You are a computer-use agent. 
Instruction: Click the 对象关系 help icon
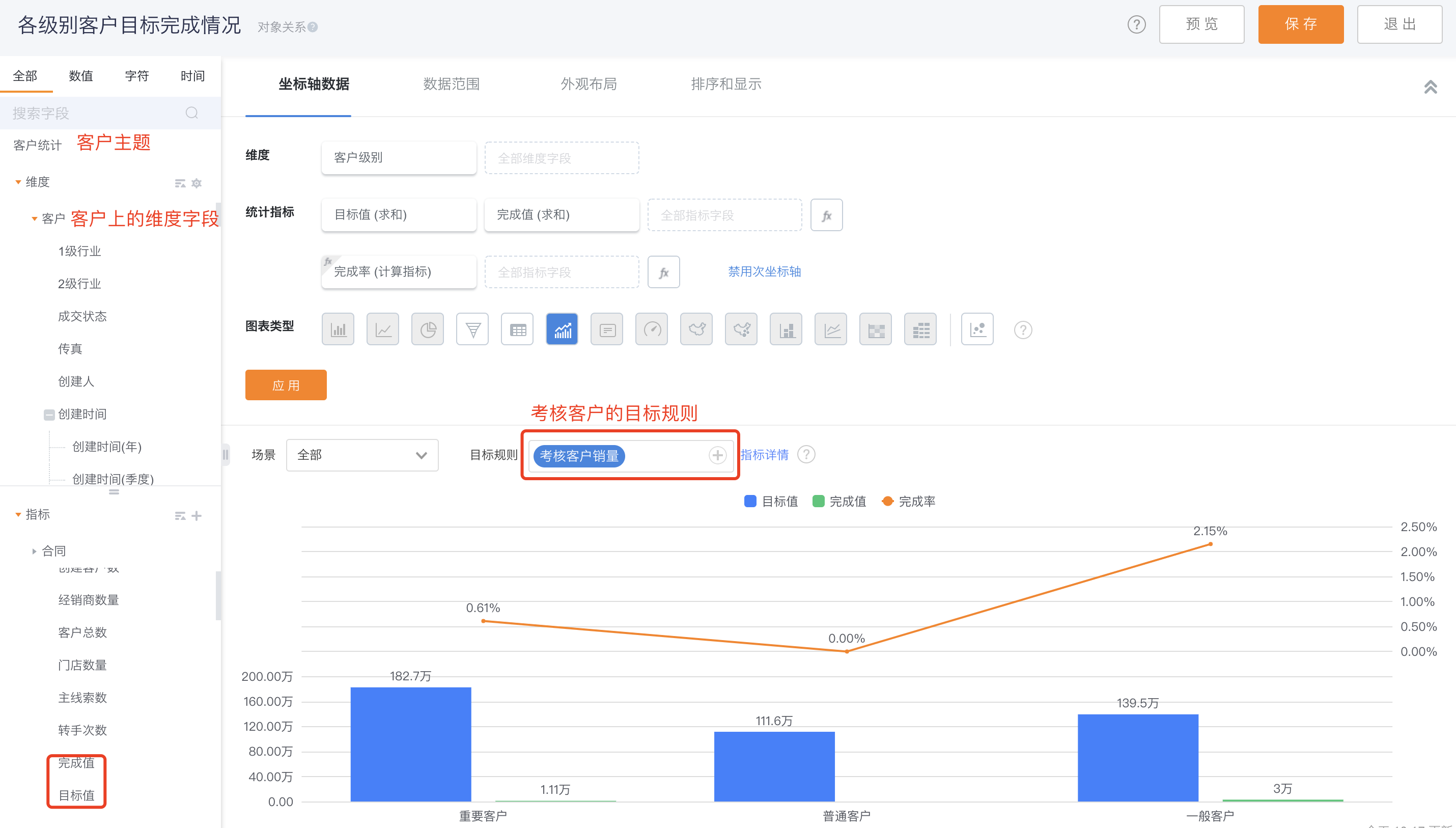[313, 26]
